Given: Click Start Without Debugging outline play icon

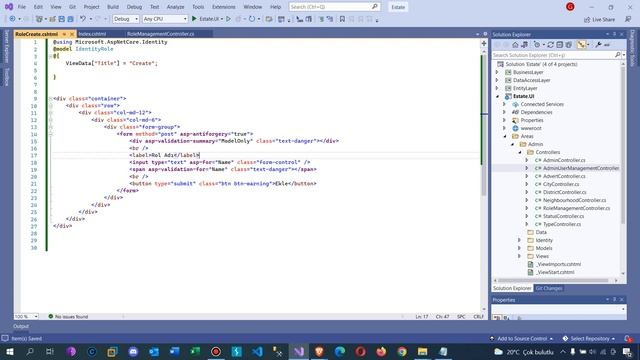Looking at the screenshot, I should 229,19.
